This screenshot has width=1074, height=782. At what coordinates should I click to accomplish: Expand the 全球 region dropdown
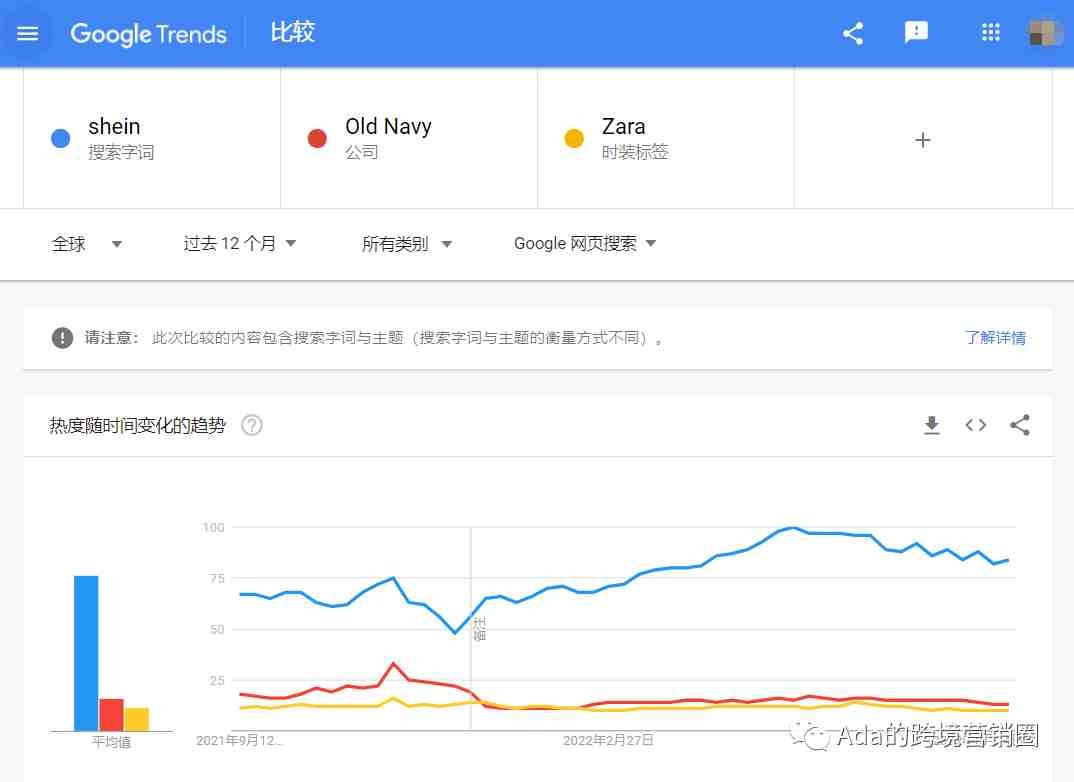pyautogui.click(x=87, y=244)
